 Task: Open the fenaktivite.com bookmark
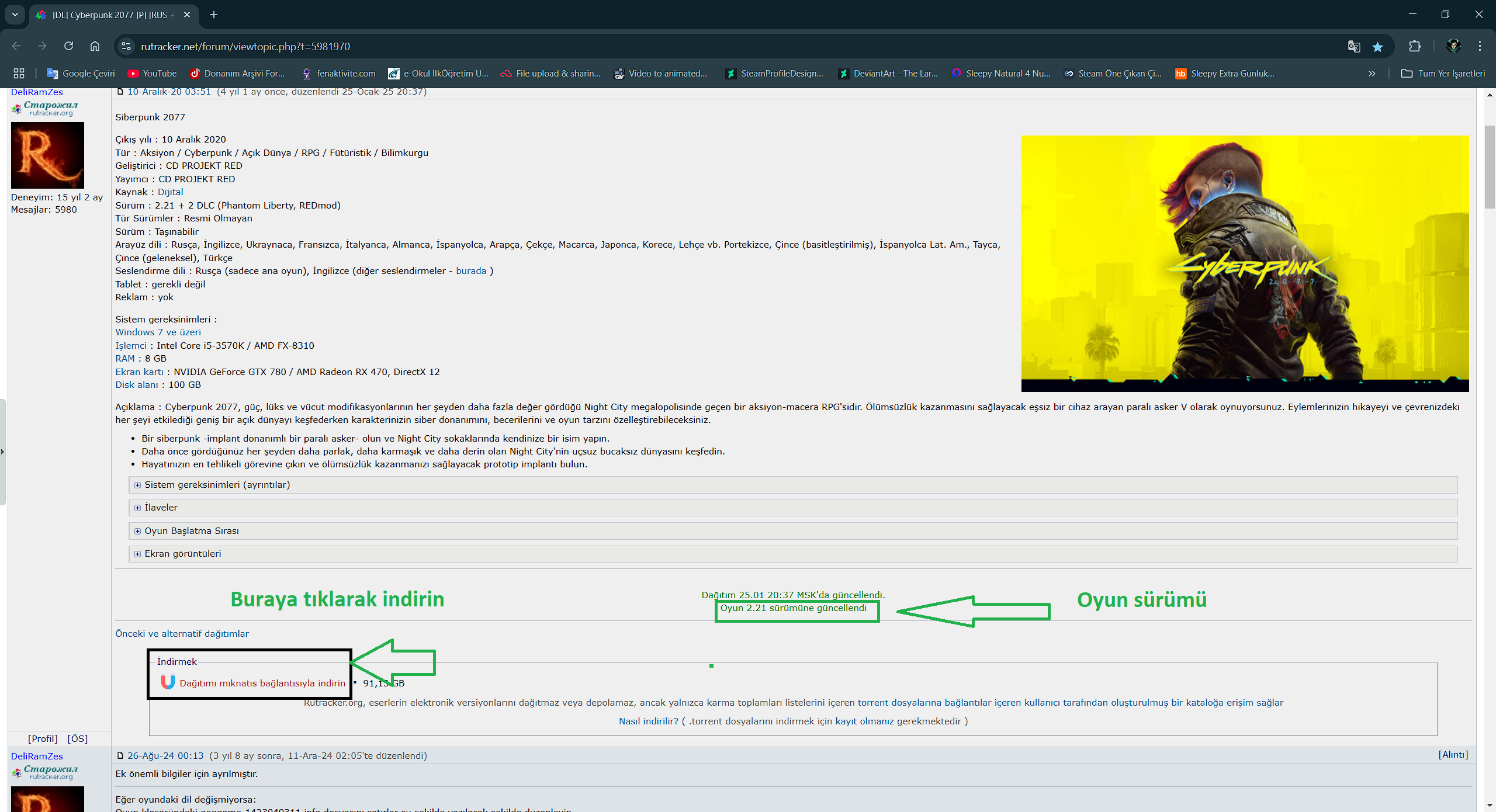tap(339, 74)
